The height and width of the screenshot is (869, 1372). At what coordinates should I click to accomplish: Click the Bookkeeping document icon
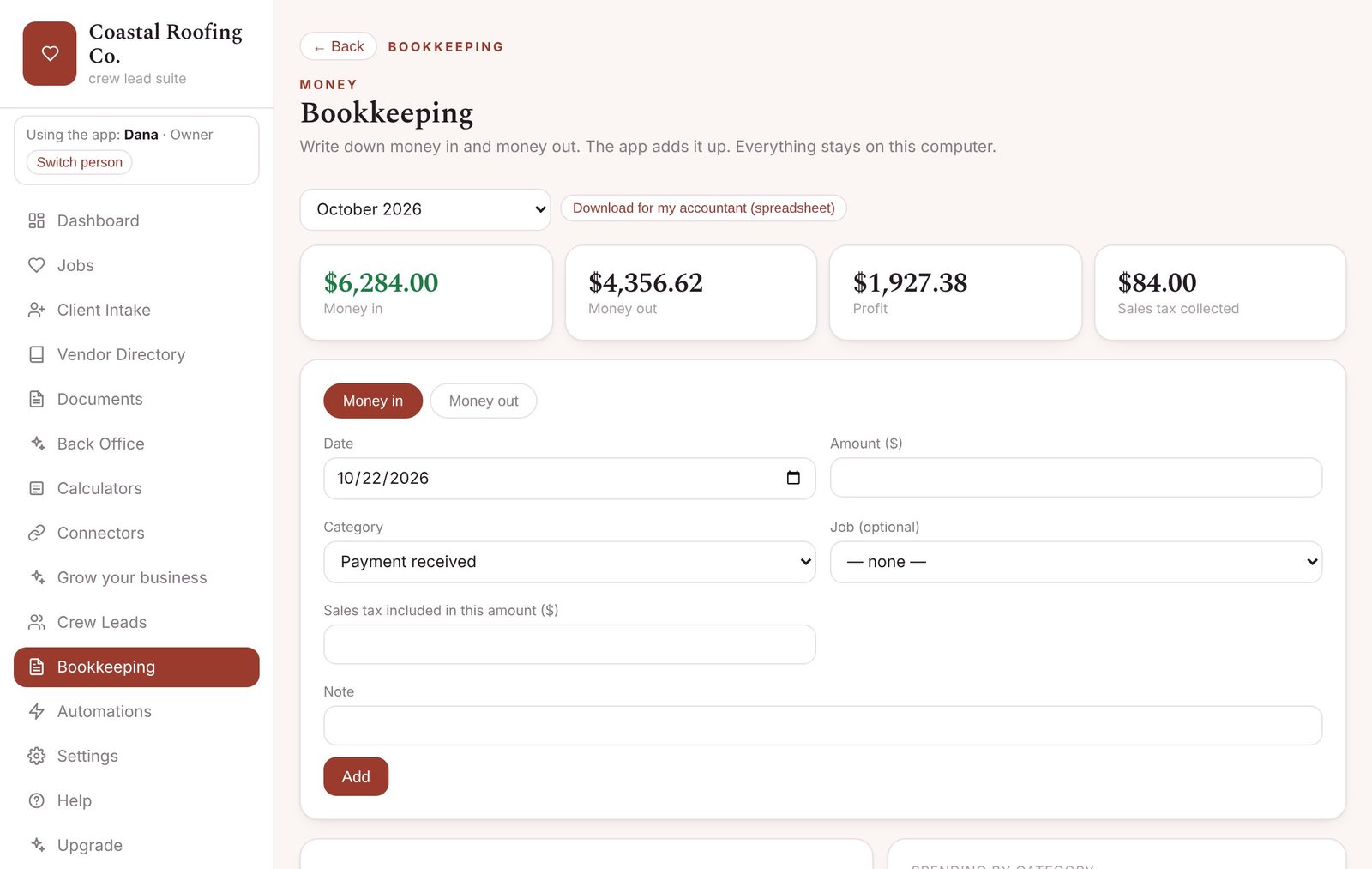click(x=36, y=667)
